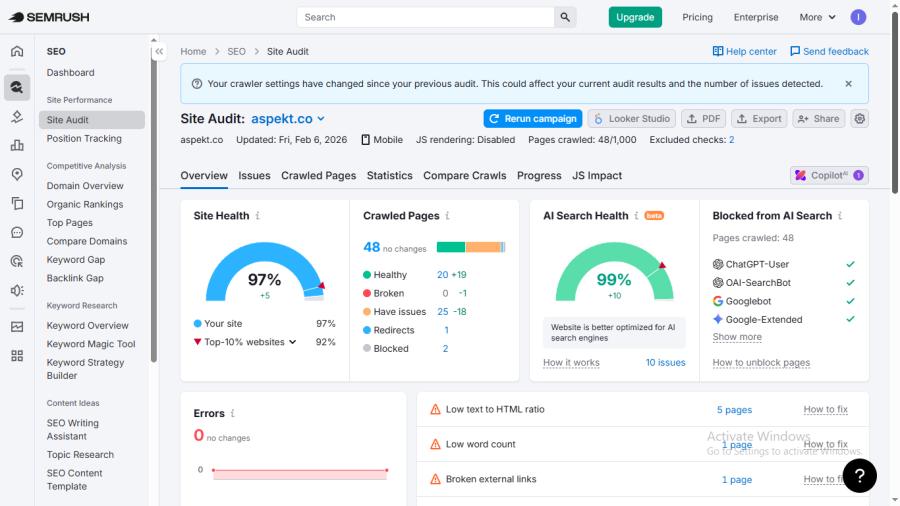The image size is (900, 506).
Task: Click the Rerun campaign button
Action: click(533, 119)
